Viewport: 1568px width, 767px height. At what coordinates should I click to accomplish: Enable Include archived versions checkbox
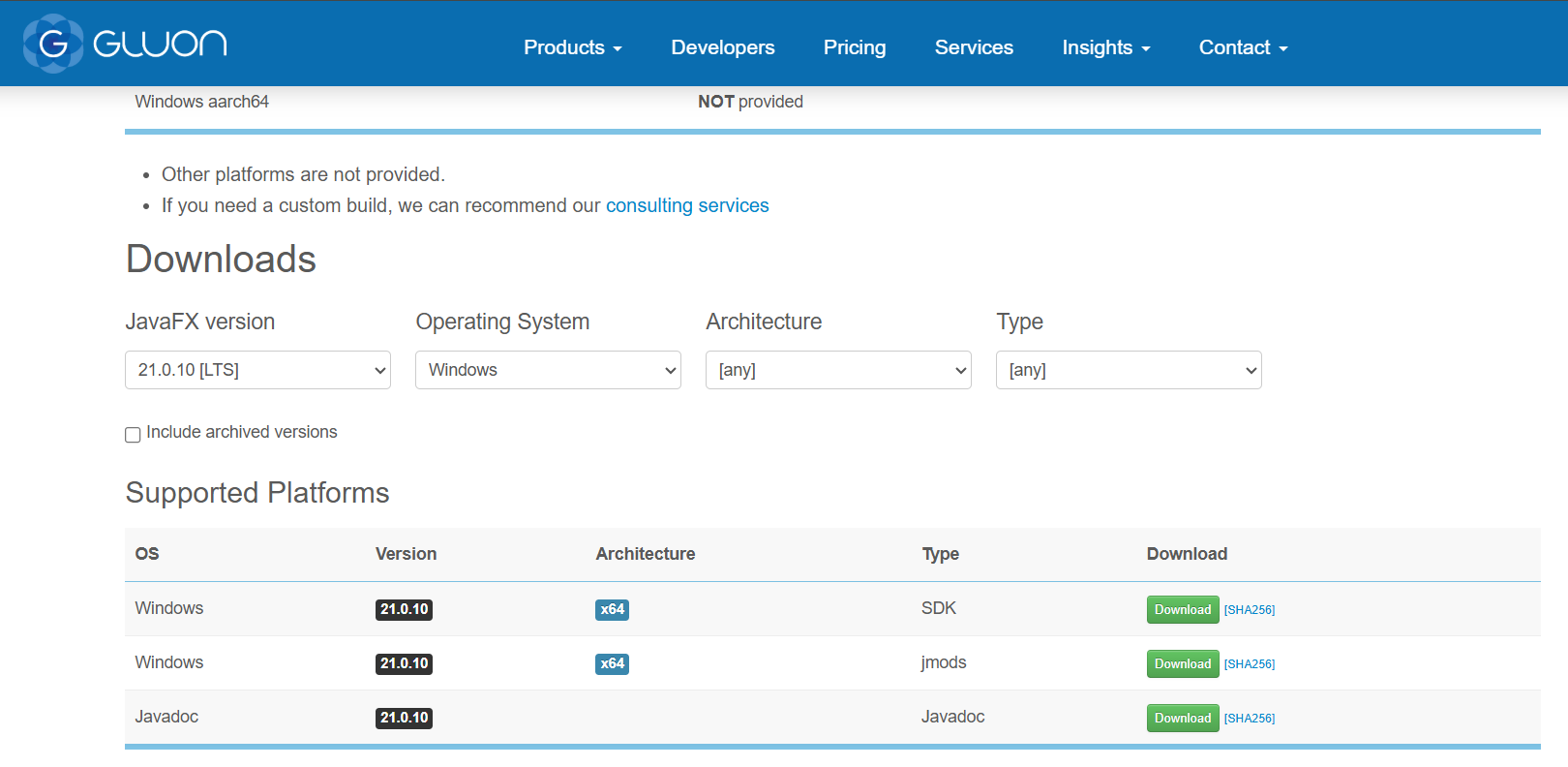134,435
